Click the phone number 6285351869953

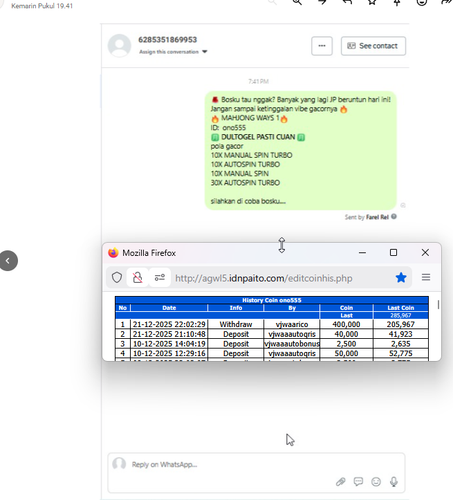coord(167,40)
